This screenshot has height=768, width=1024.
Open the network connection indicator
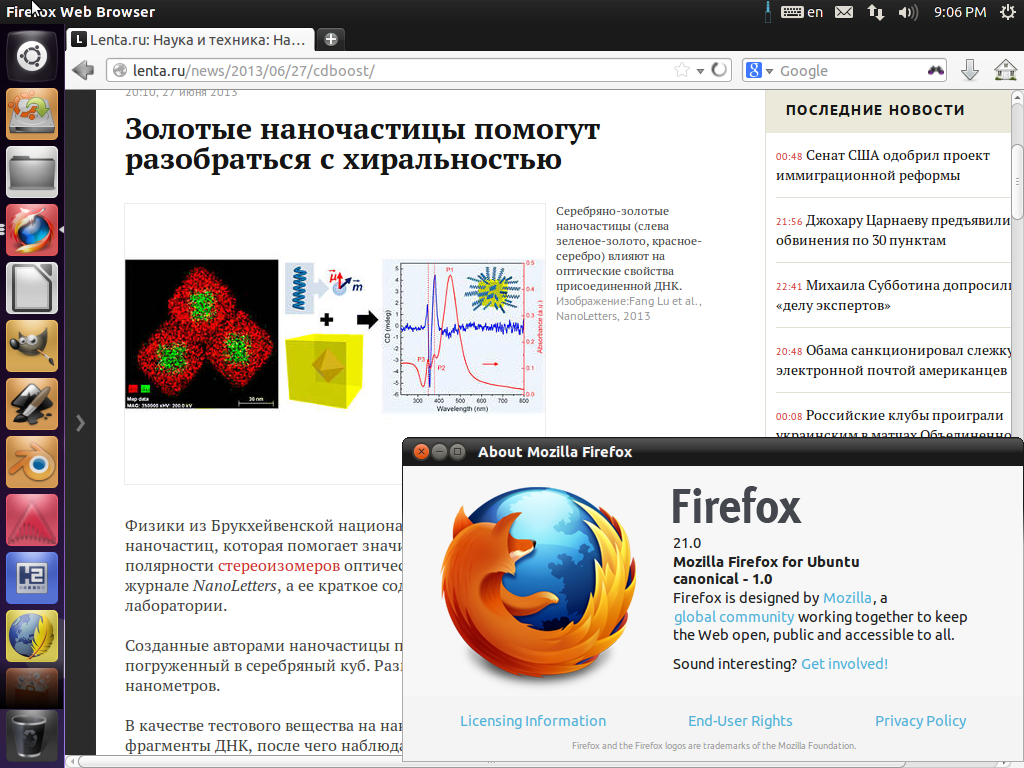click(876, 12)
